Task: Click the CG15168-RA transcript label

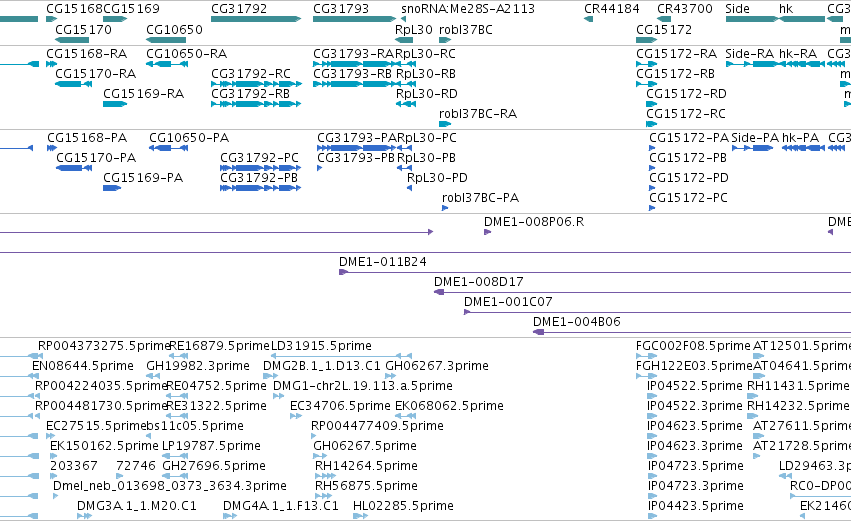Action: 86,54
